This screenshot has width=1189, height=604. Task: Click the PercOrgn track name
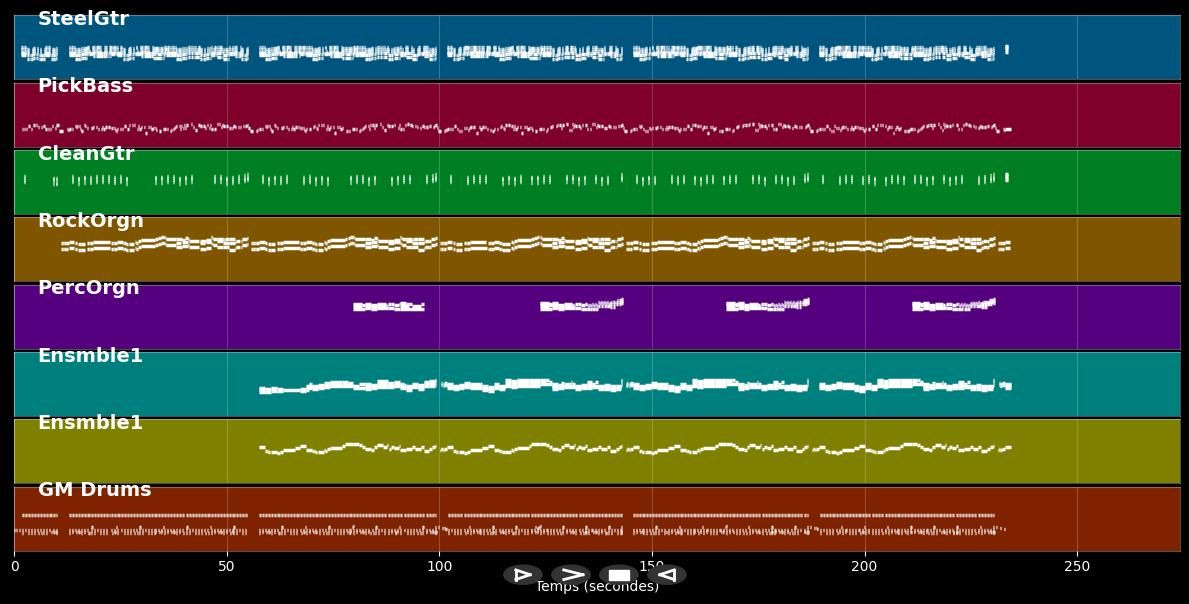pos(89,288)
